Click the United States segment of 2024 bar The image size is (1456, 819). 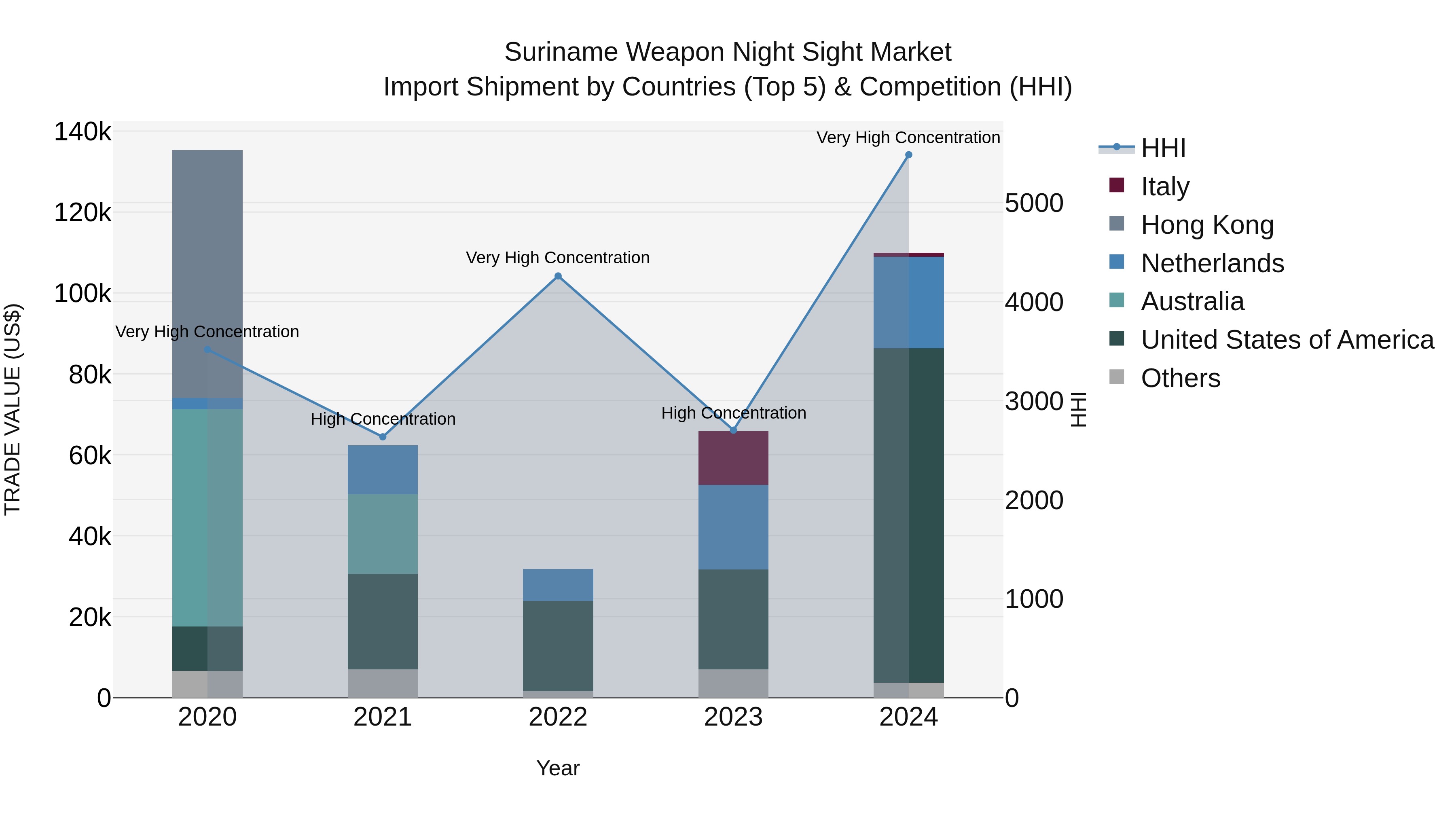pyautogui.click(x=909, y=516)
